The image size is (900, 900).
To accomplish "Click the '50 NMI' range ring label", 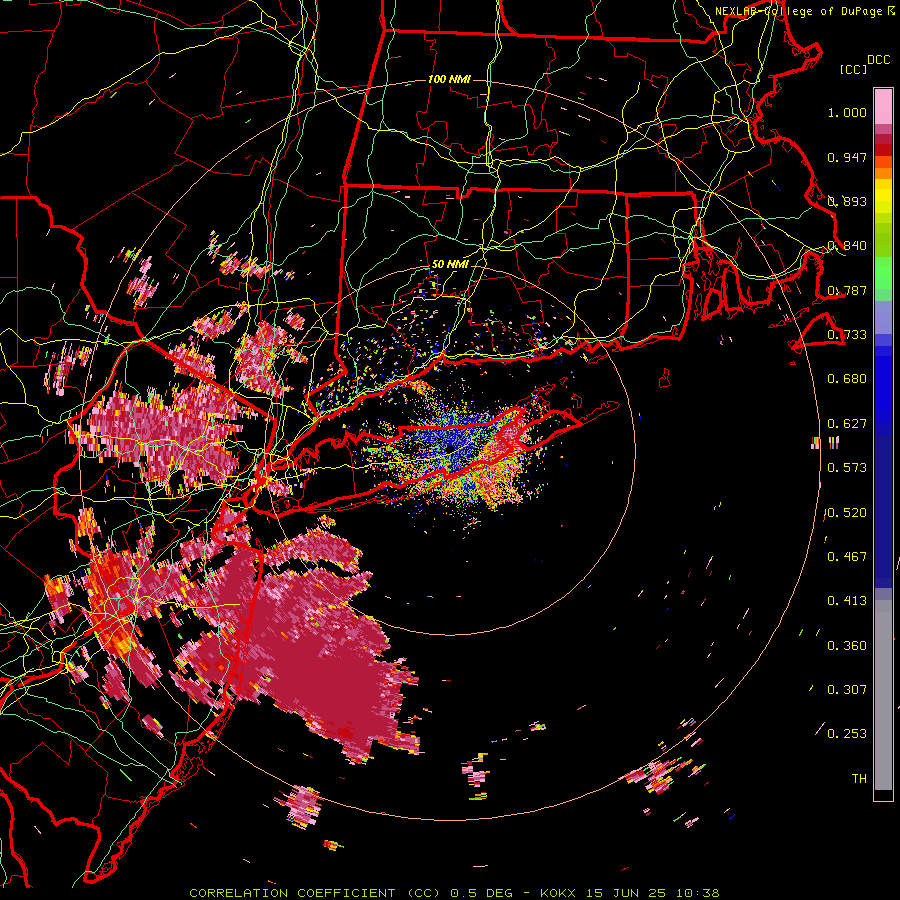I will [449, 264].
